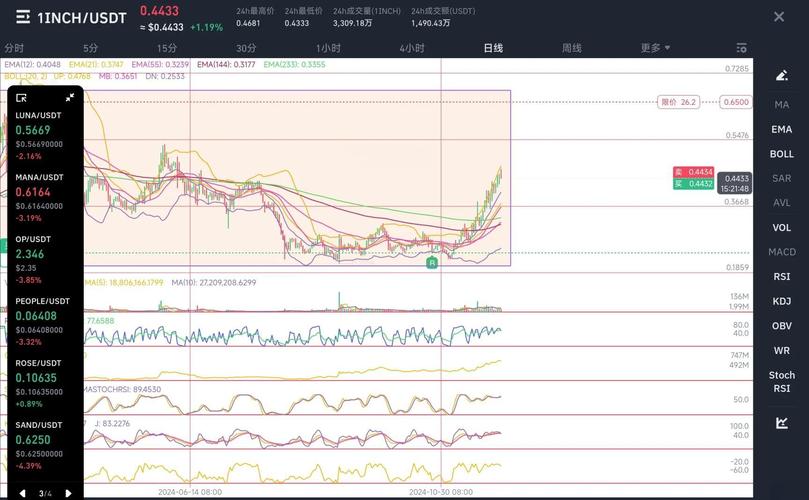Click the MA(10): 27,209,208.6299 volume legend
Screen dimensions: 809x500
[214, 283]
